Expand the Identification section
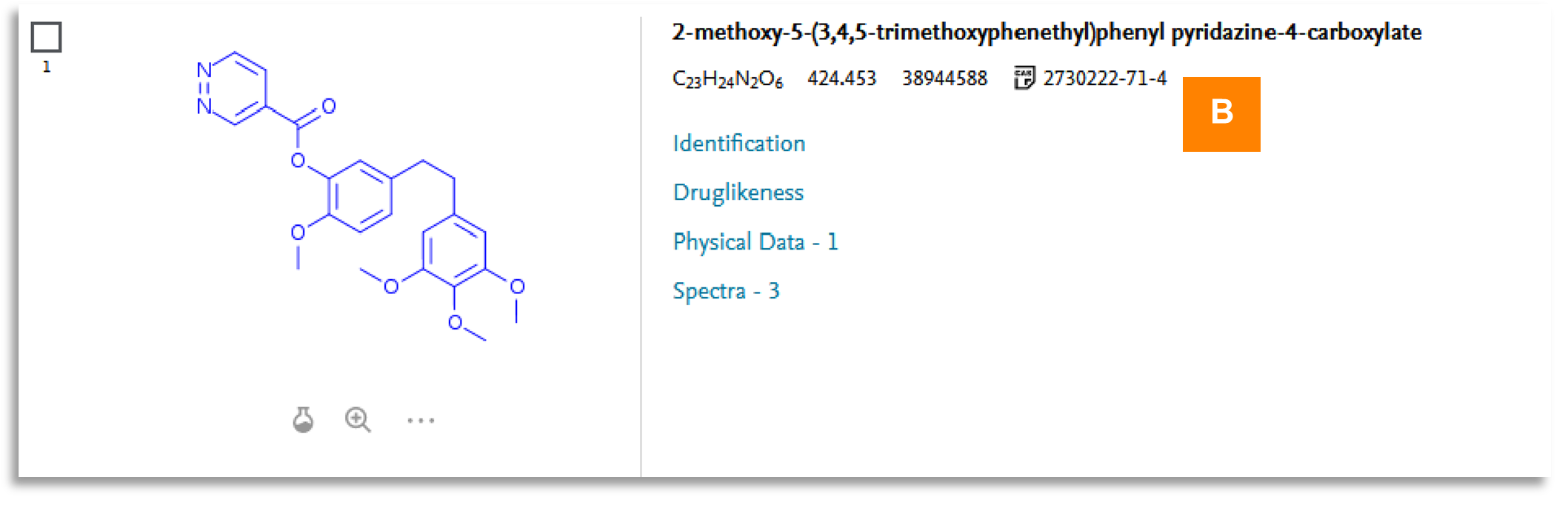The height and width of the screenshot is (528, 1568). tap(738, 143)
